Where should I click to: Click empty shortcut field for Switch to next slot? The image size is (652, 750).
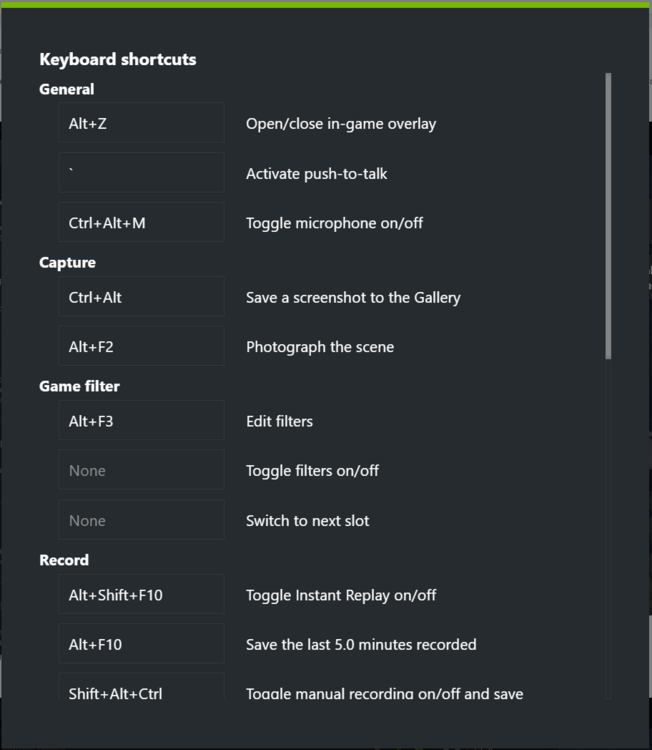(141, 521)
